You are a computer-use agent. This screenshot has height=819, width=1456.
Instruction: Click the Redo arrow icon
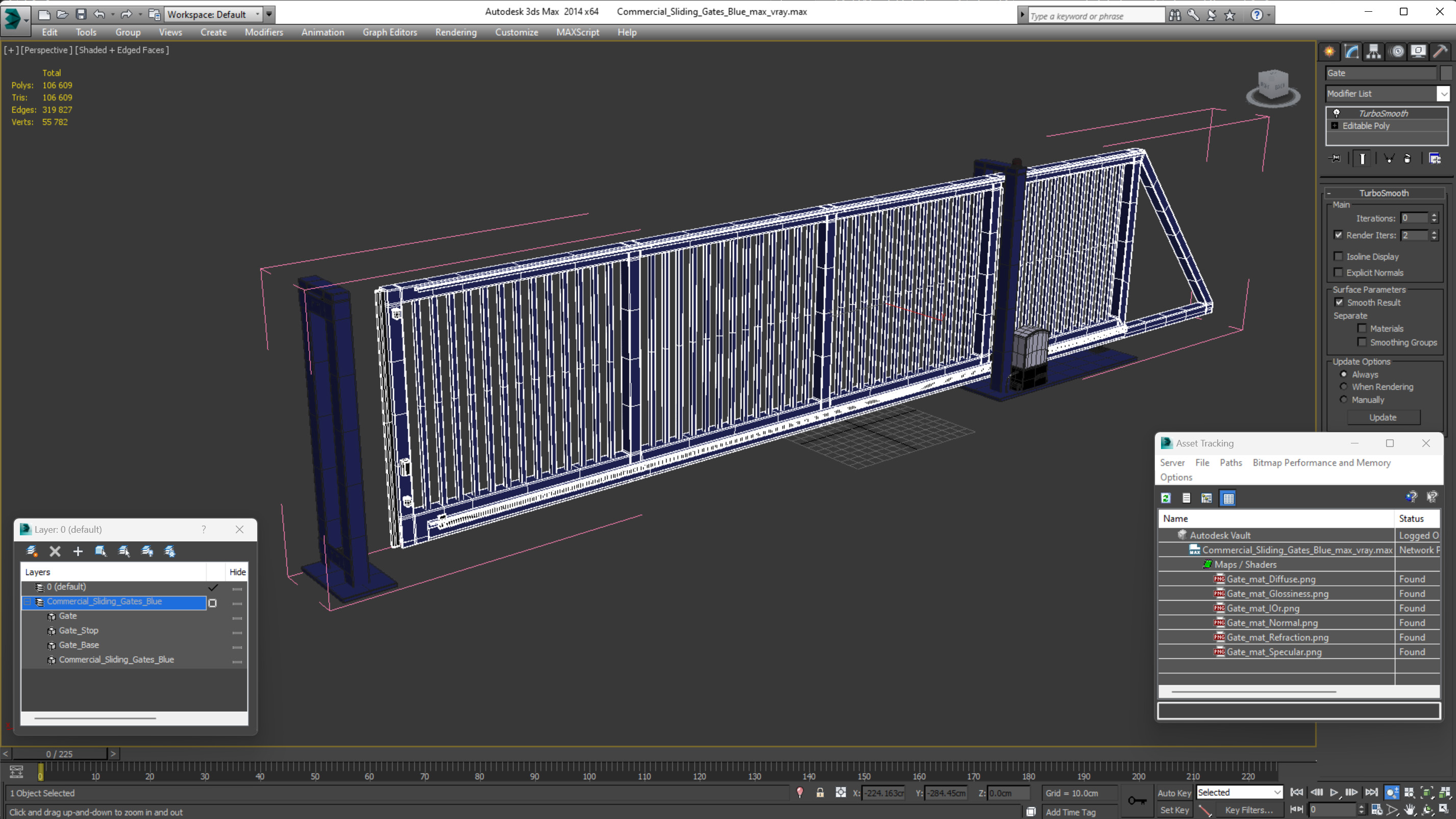pos(126,14)
